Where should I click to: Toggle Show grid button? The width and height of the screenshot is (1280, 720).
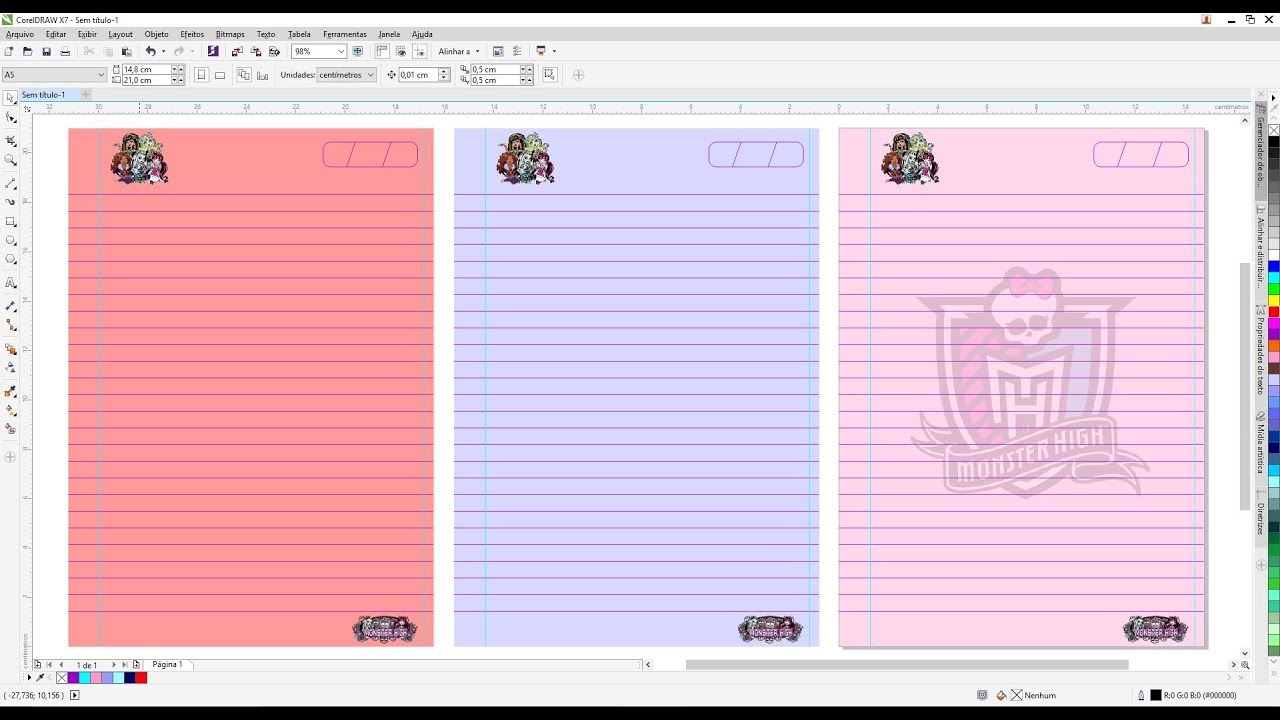tap(401, 51)
